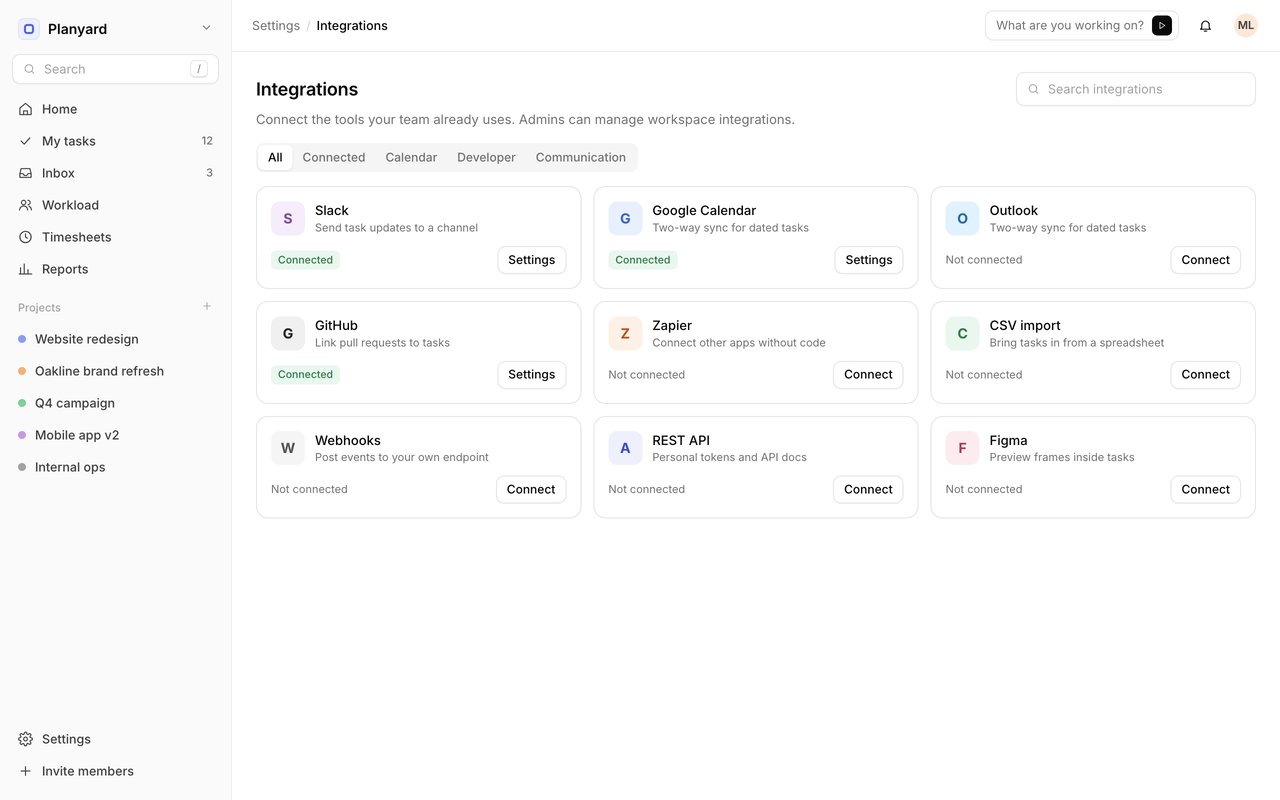Go to Settings breadcrumb link
The image size is (1280, 800).
[x=276, y=26]
